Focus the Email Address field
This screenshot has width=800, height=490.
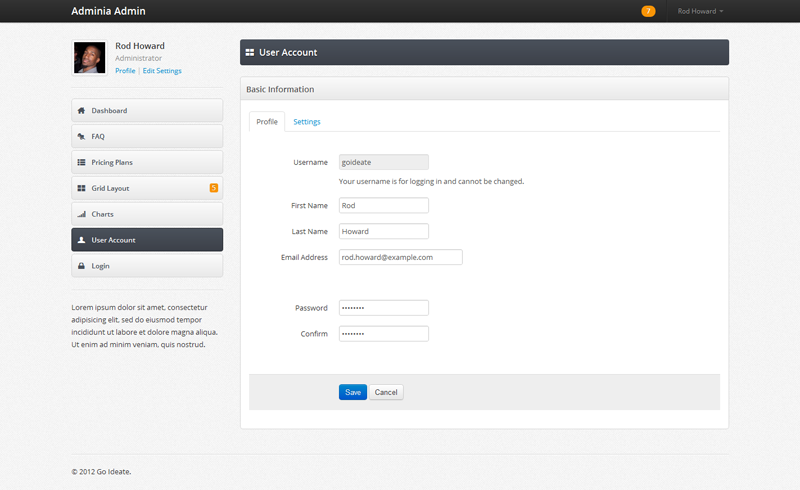(401, 257)
